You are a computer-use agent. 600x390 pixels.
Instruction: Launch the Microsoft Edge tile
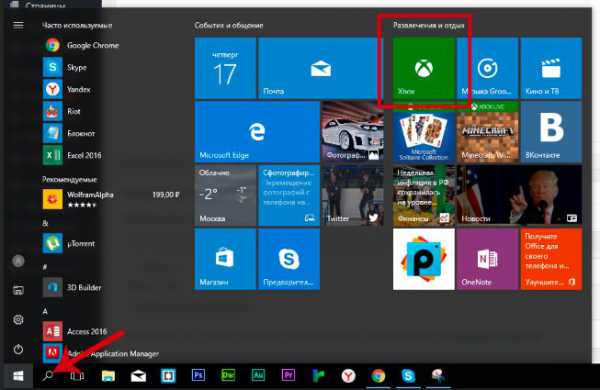click(257, 132)
